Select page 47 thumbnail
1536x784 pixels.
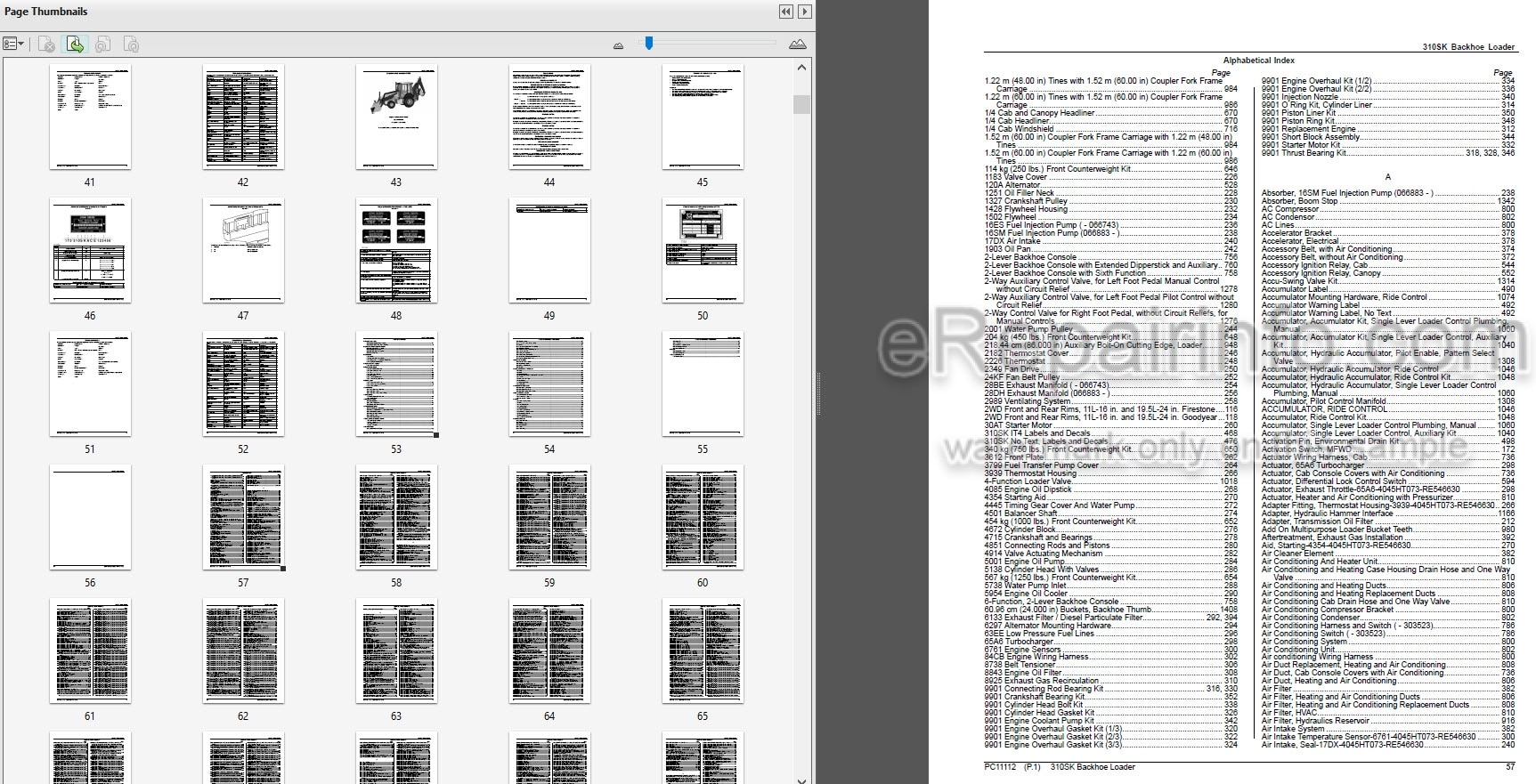click(243, 250)
